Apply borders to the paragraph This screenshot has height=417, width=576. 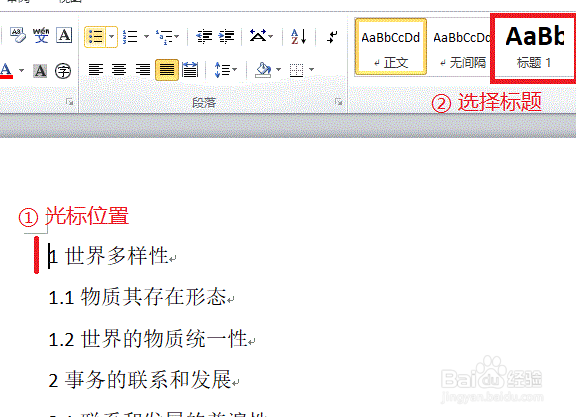(296, 70)
